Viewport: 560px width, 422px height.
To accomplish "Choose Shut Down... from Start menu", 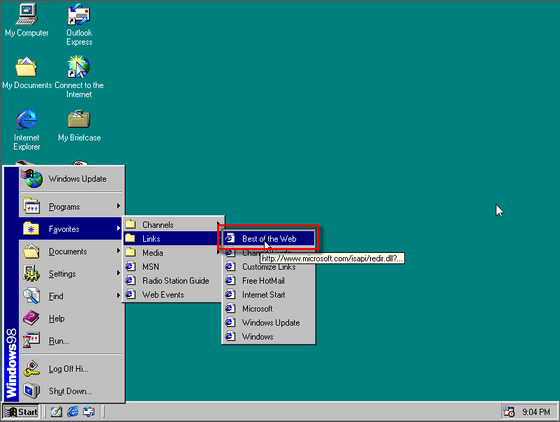I will [71, 391].
